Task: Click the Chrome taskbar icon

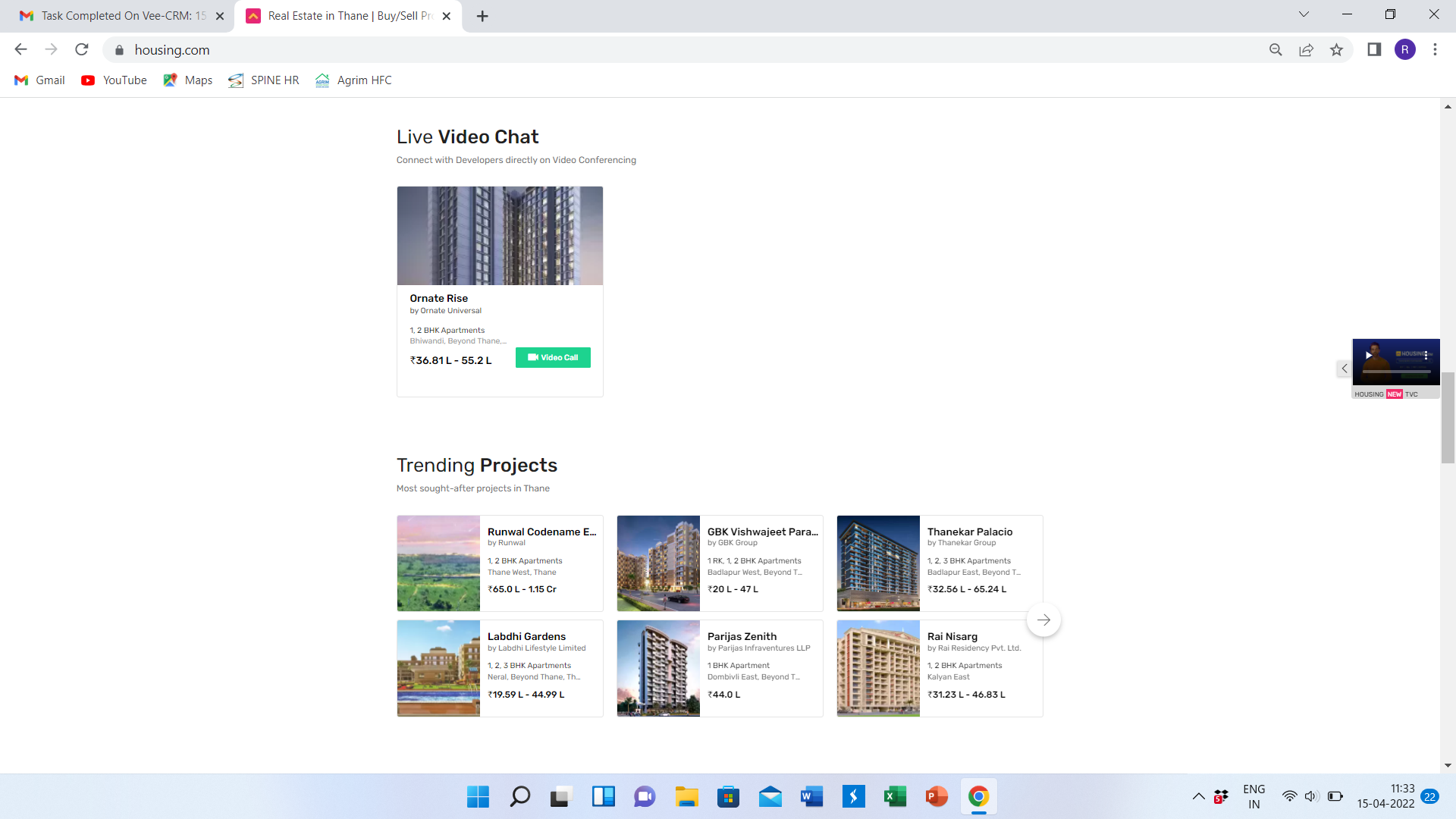Action: [978, 797]
